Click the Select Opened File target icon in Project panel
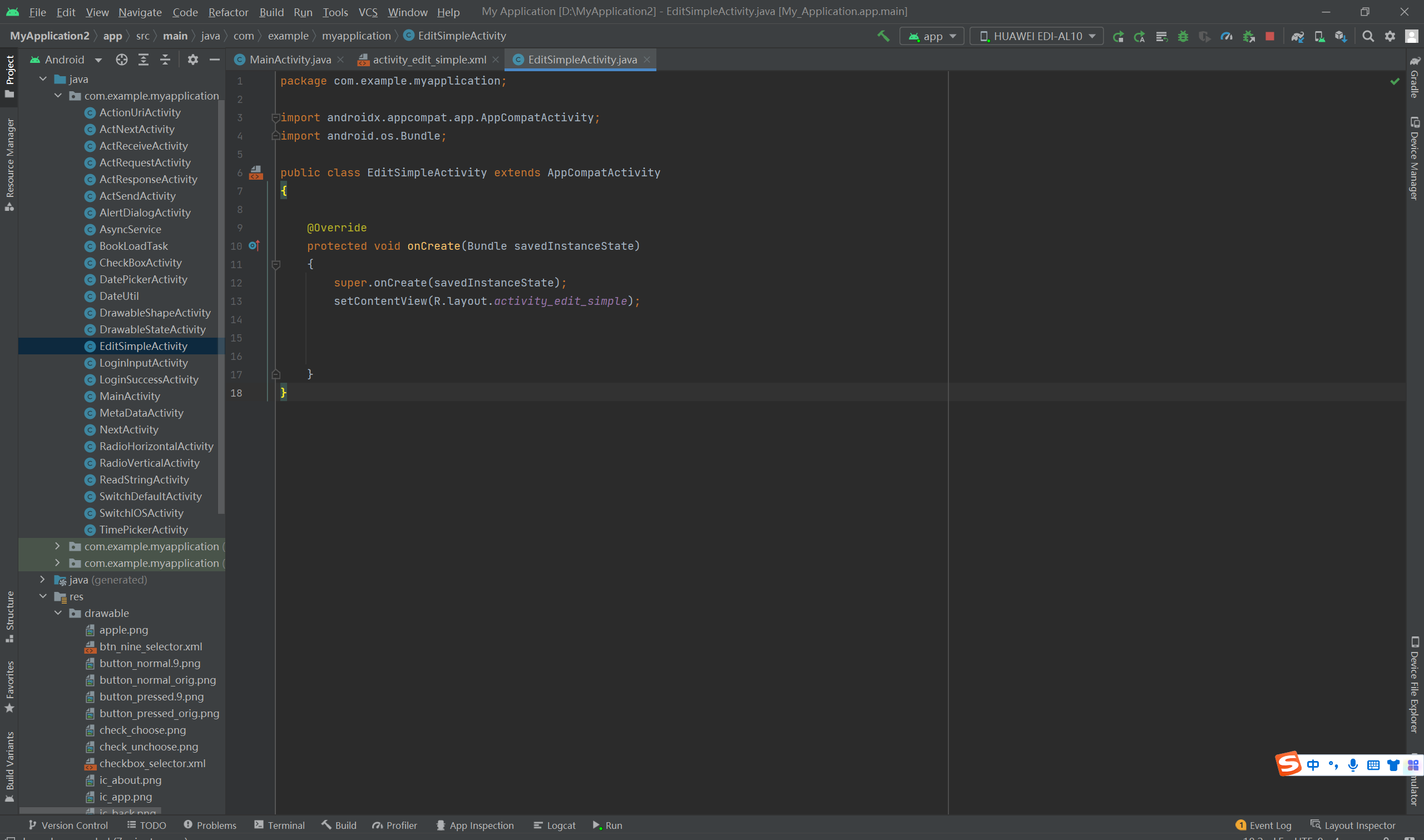 122,60
